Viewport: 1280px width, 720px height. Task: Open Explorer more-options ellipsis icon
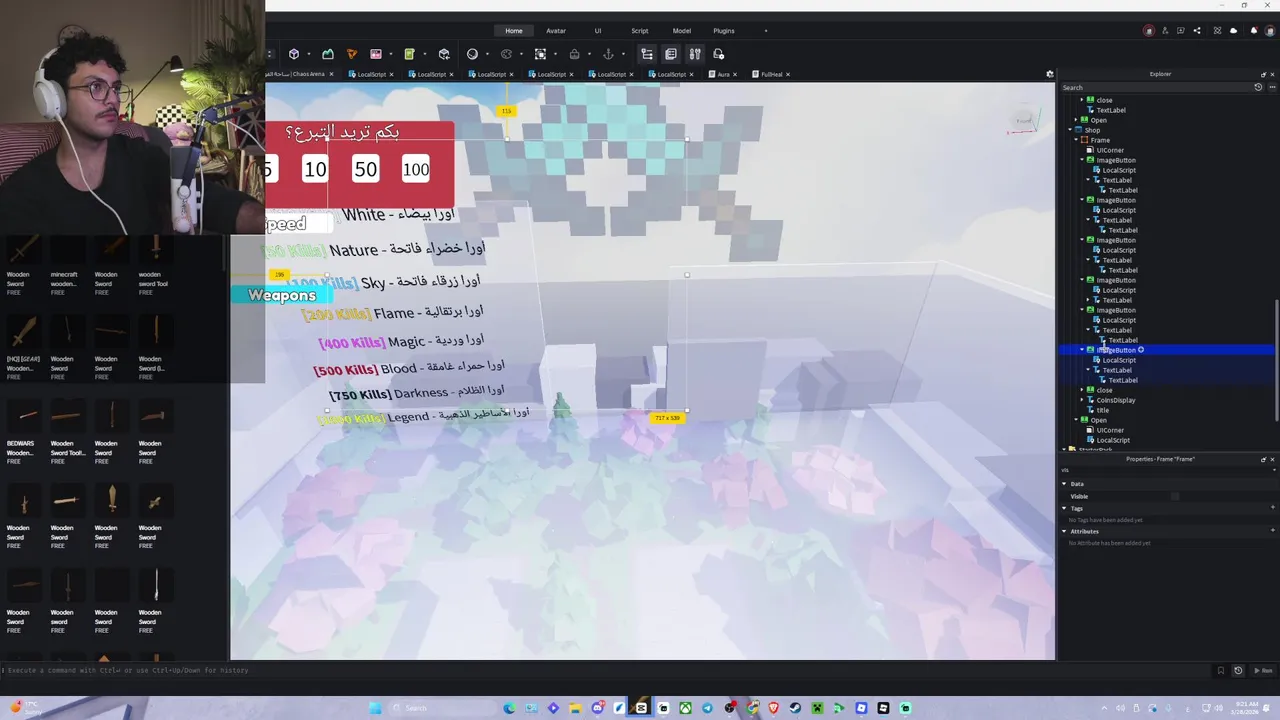click(x=1271, y=87)
